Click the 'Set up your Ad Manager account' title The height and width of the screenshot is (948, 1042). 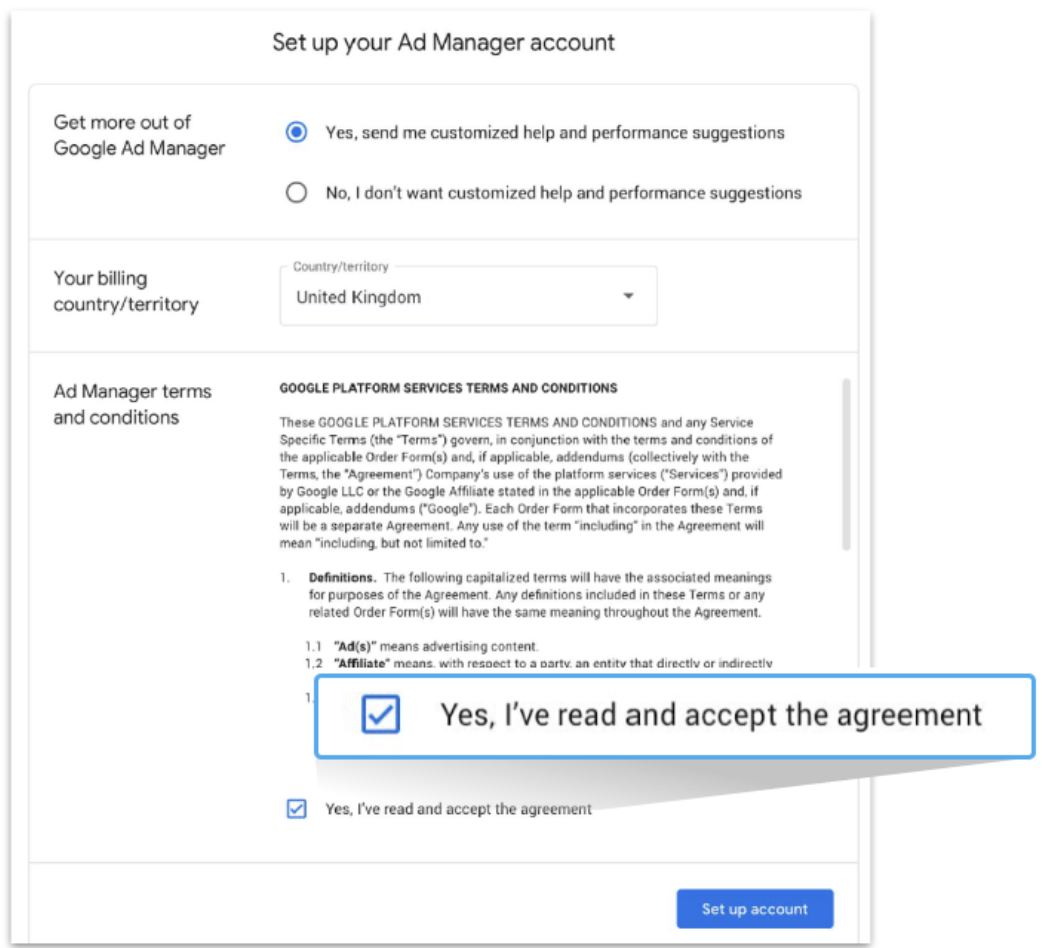443,43
